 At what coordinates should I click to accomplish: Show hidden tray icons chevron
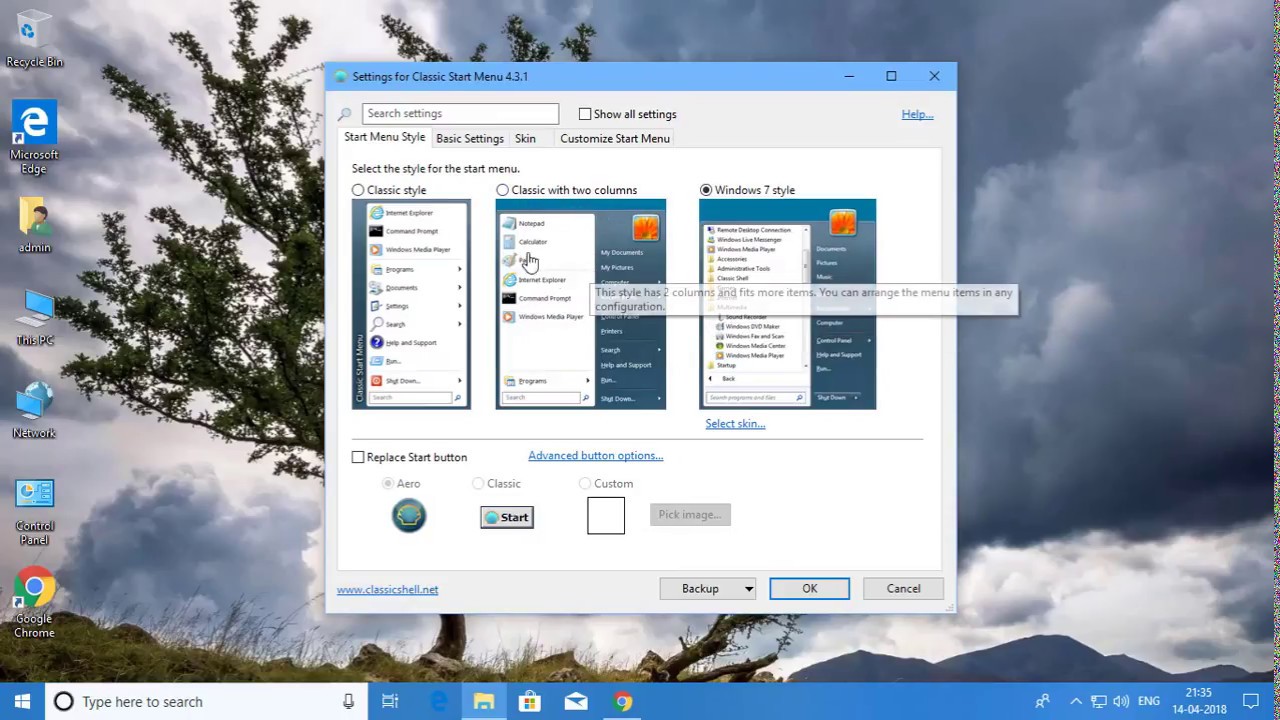1076,701
